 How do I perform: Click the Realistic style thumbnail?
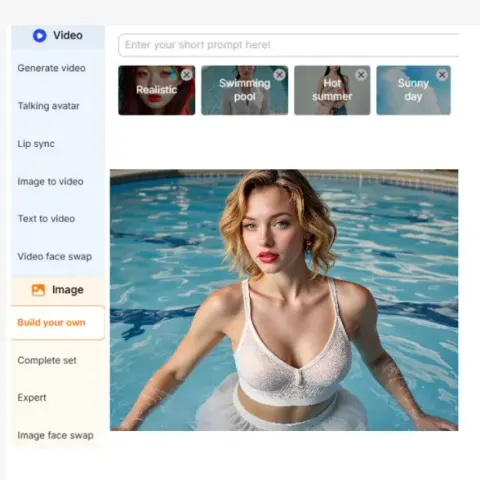point(157,90)
